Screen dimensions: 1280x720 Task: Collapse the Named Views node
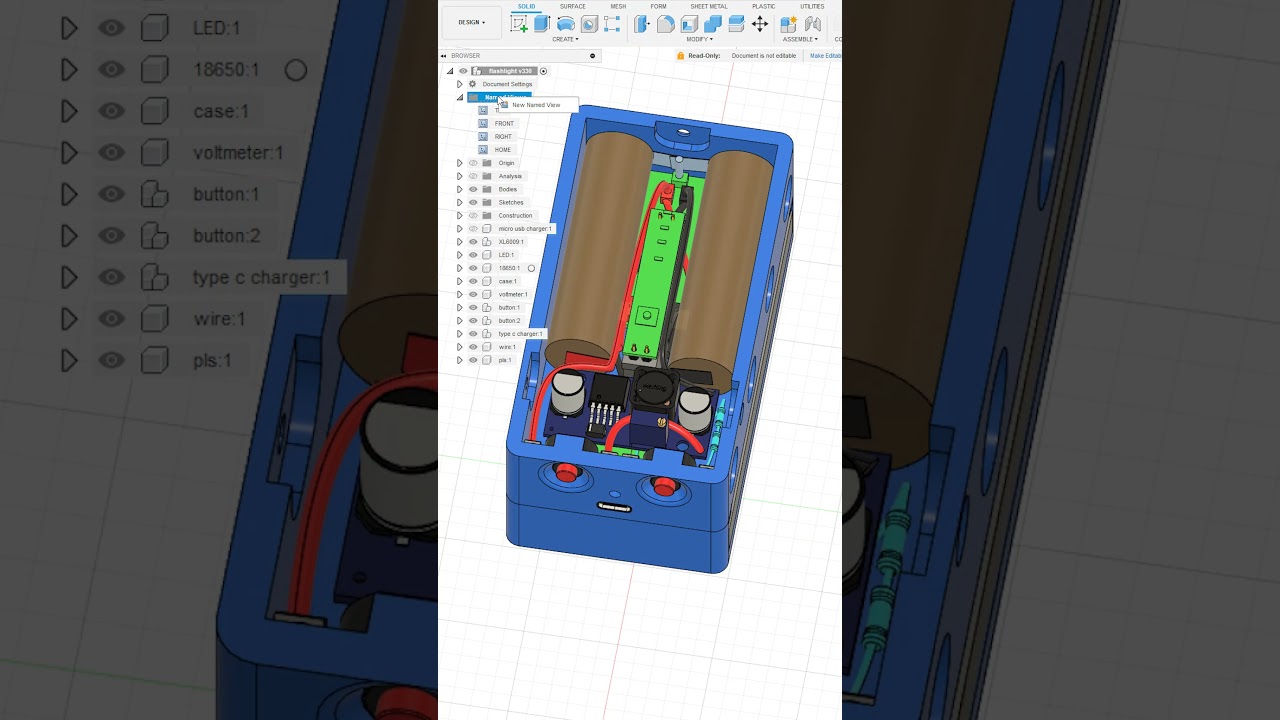pyautogui.click(x=460, y=98)
